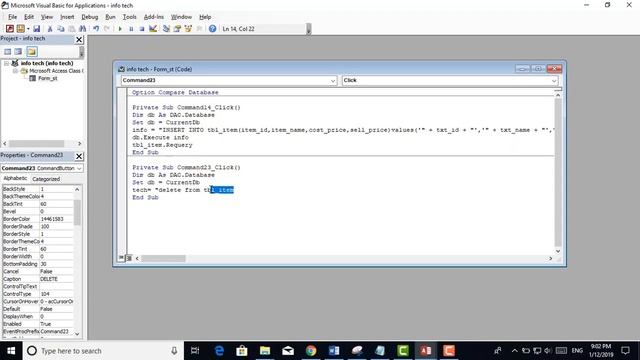Click Procedure View button at code window bottom

click(x=121, y=258)
